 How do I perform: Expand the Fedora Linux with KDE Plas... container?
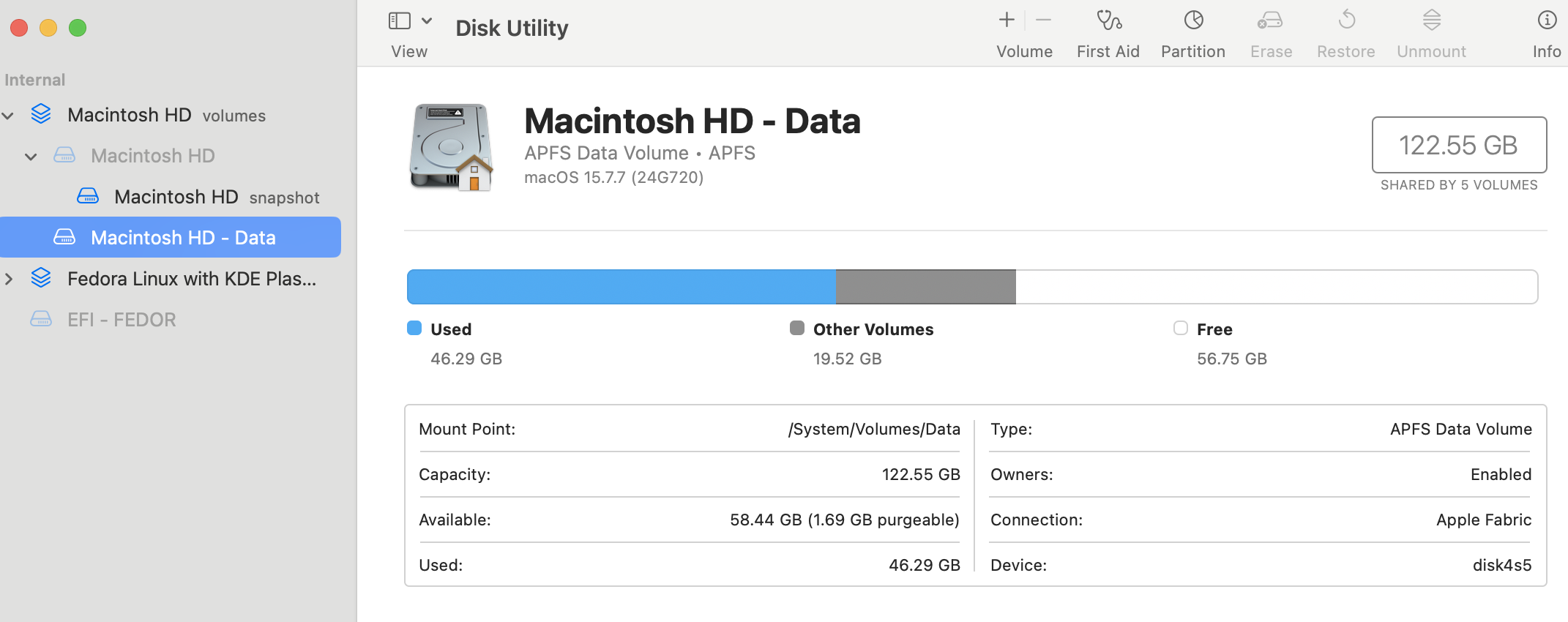9,279
